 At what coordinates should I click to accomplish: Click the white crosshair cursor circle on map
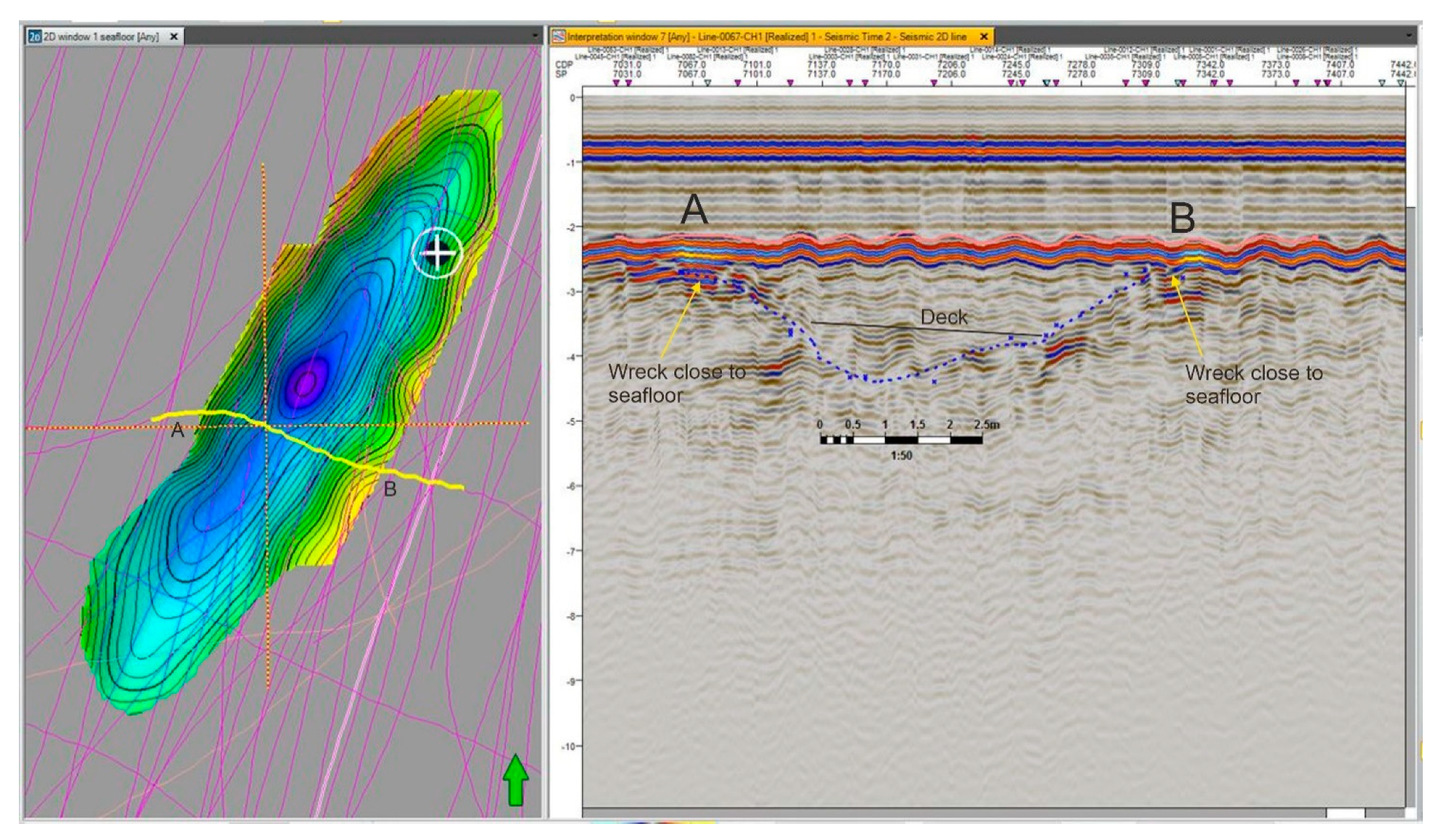tap(438, 252)
